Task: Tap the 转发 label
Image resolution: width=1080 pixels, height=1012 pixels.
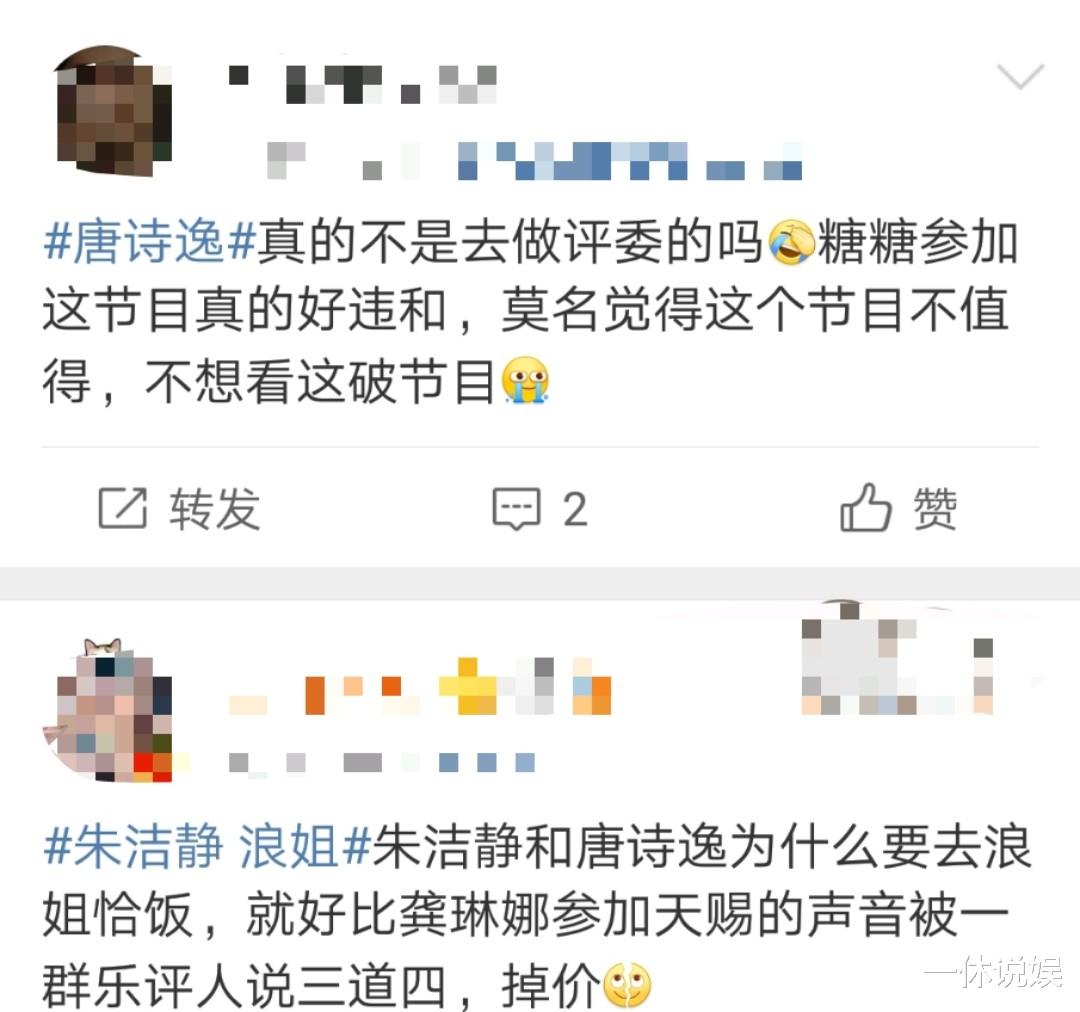Action: tap(215, 509)
